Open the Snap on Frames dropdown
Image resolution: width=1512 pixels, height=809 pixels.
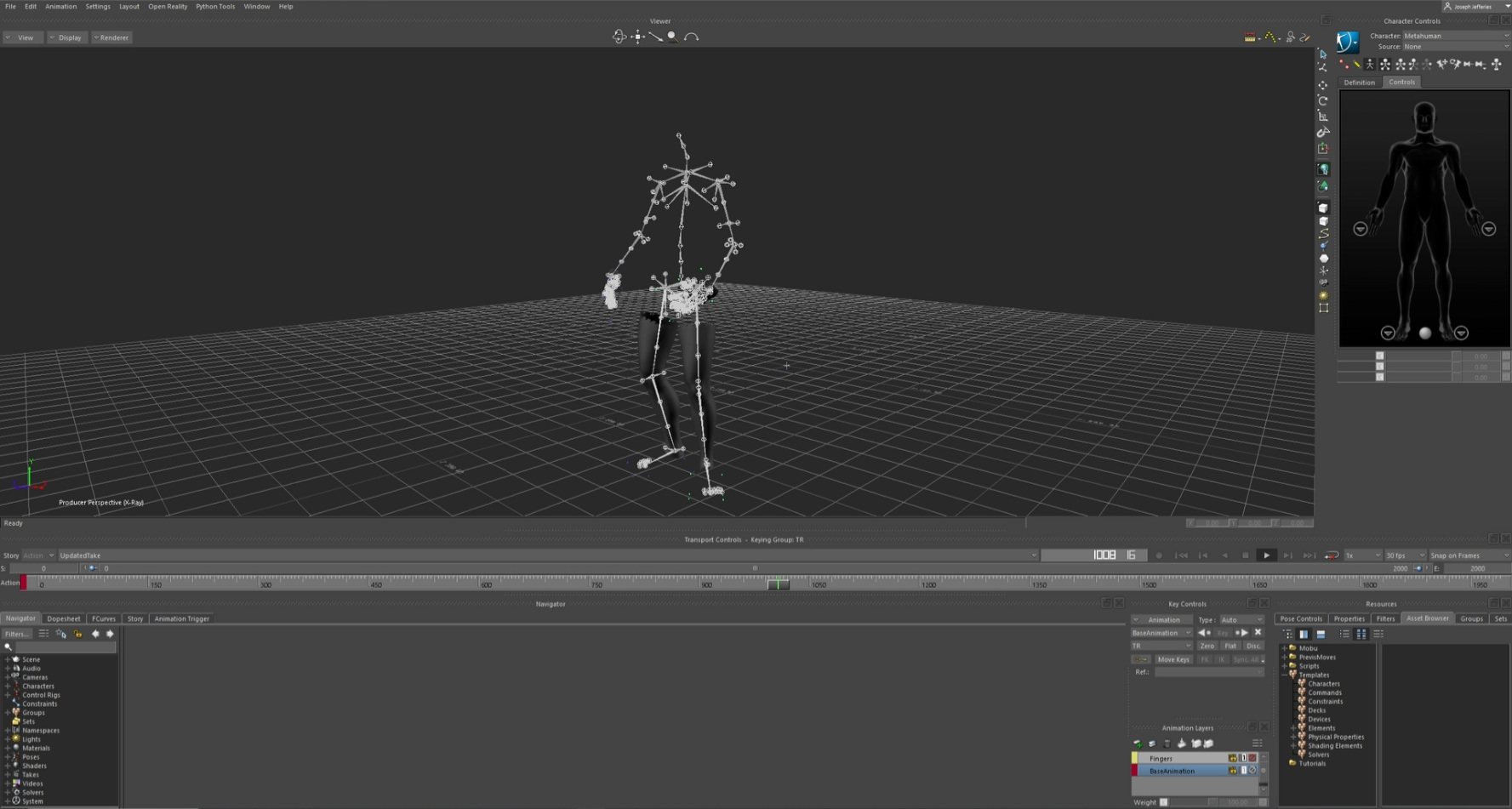point(1469,555)
